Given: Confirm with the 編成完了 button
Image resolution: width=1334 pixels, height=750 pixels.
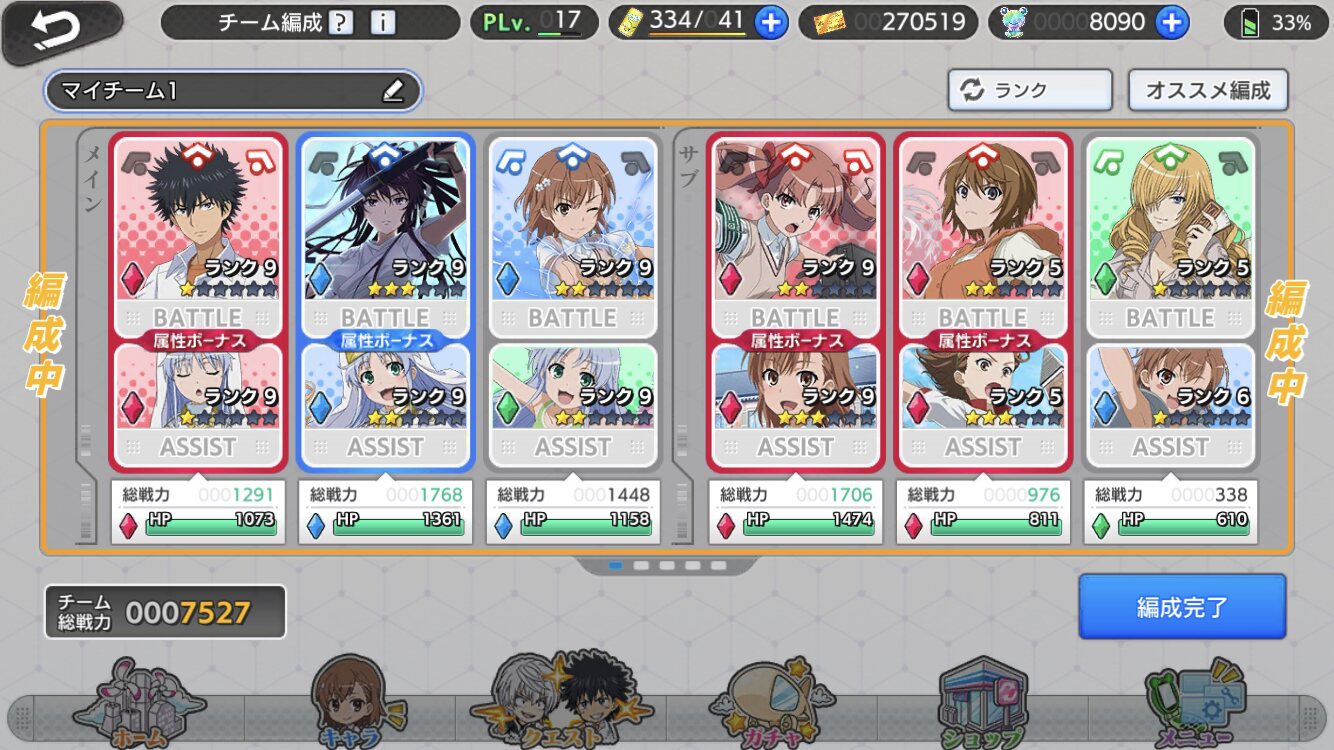Looking at the screenshot, I should (x=1182, y=606).
